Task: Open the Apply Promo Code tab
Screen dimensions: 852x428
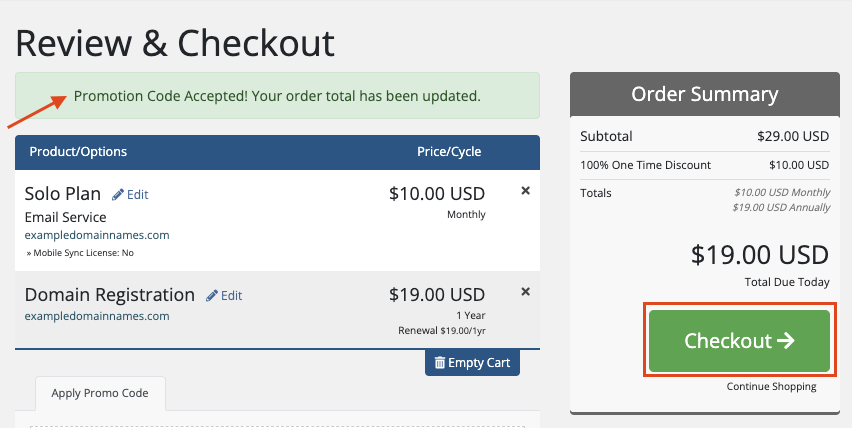Action: (x=100, y=393)
